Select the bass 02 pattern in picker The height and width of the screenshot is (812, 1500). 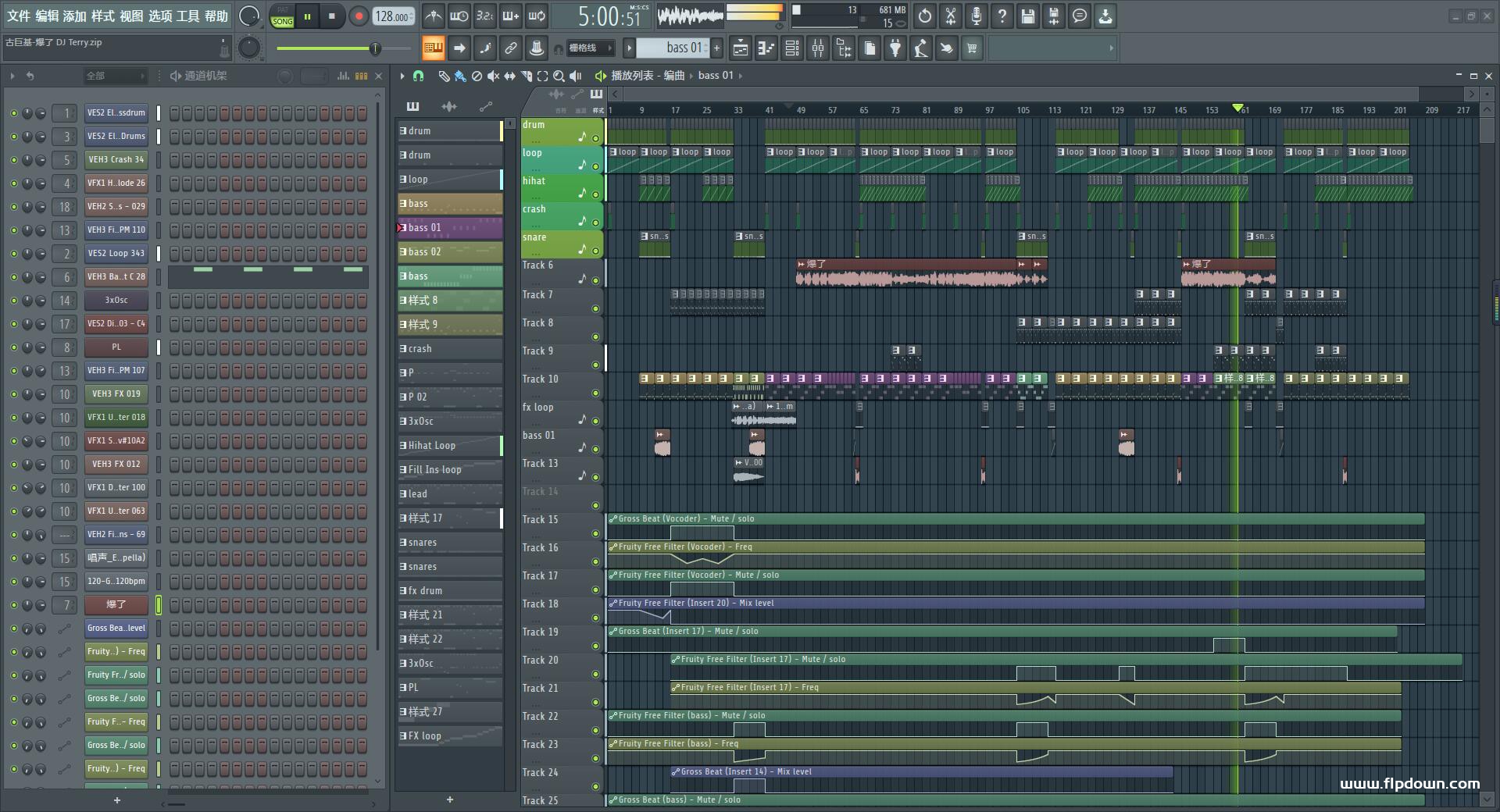tap(450, 252)
